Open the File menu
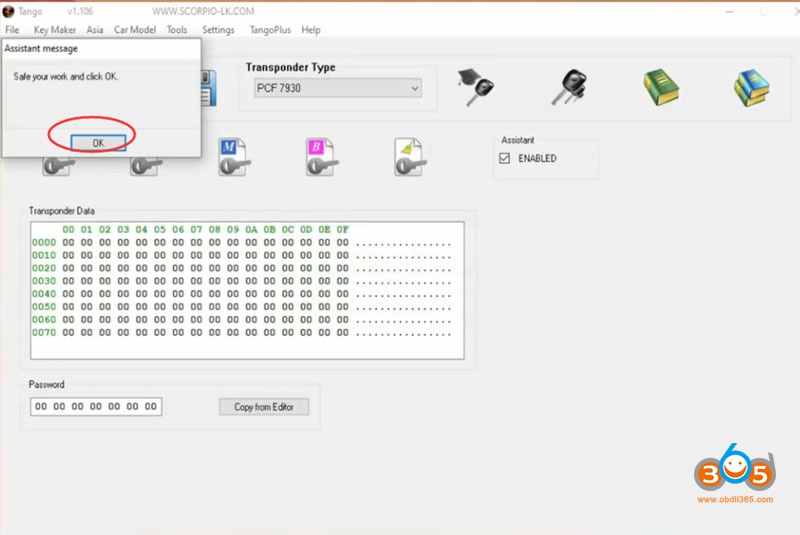 (x=12, y=30)
